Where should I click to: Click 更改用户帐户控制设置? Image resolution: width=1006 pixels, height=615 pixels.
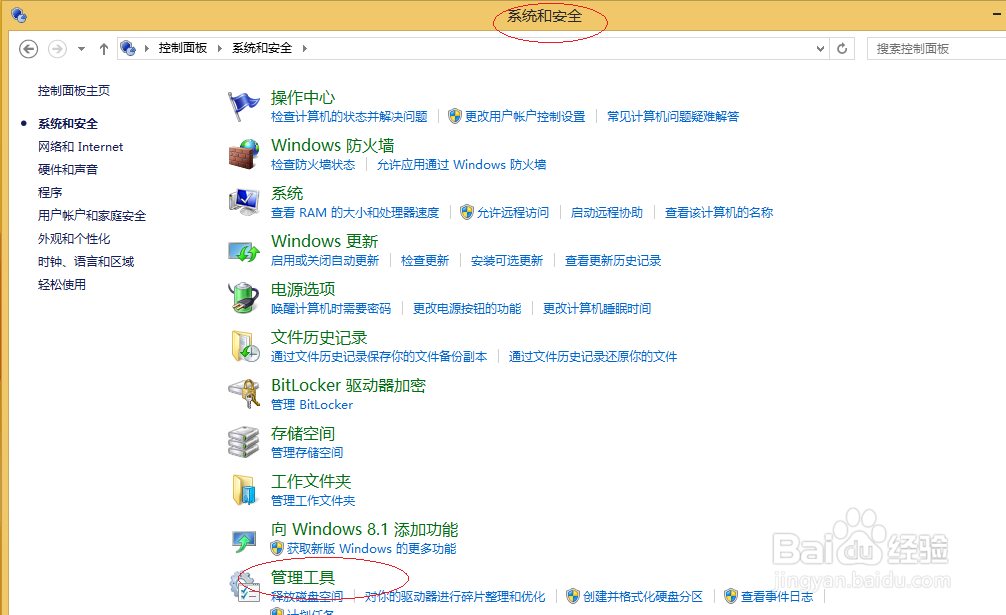point(525,116)
